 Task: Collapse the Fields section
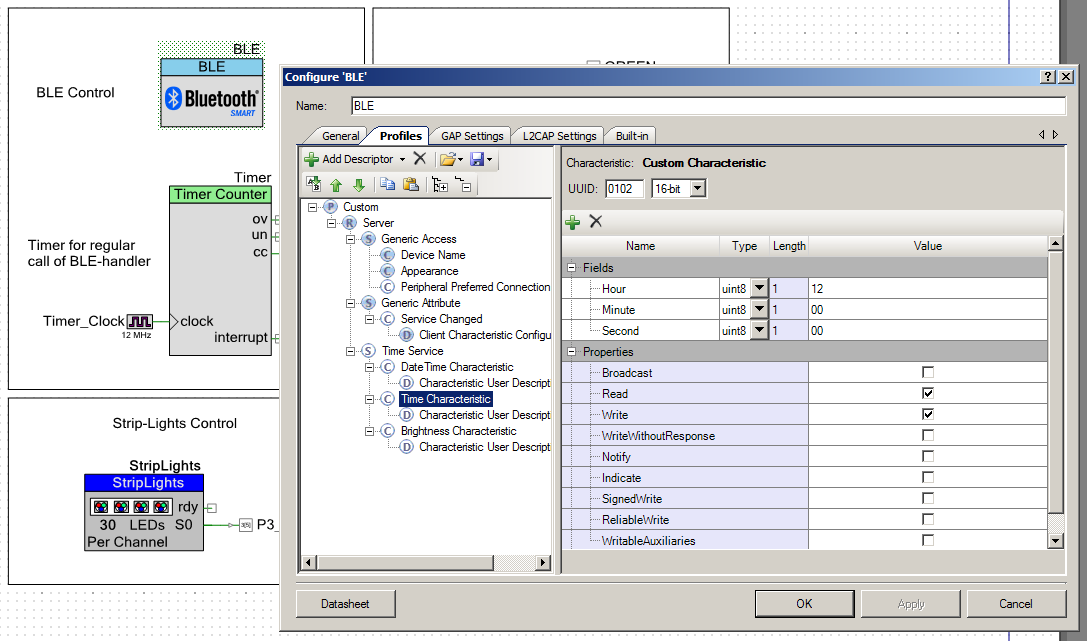(572, 267)
